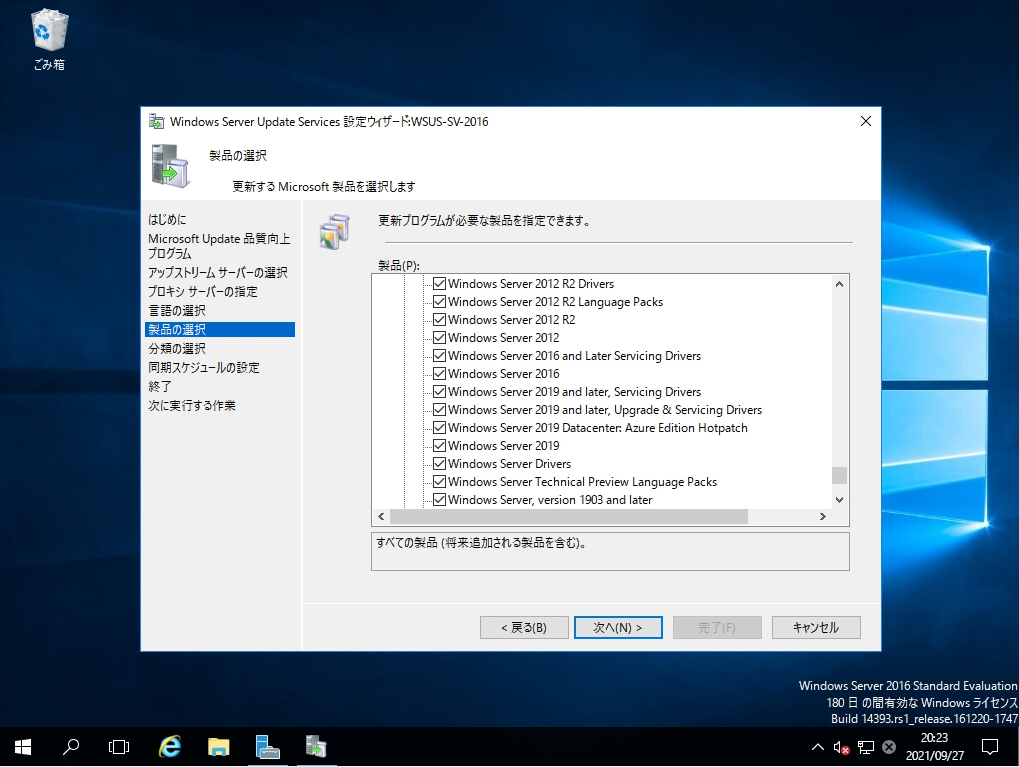Open Task View on the taskbar

point(119,748)
